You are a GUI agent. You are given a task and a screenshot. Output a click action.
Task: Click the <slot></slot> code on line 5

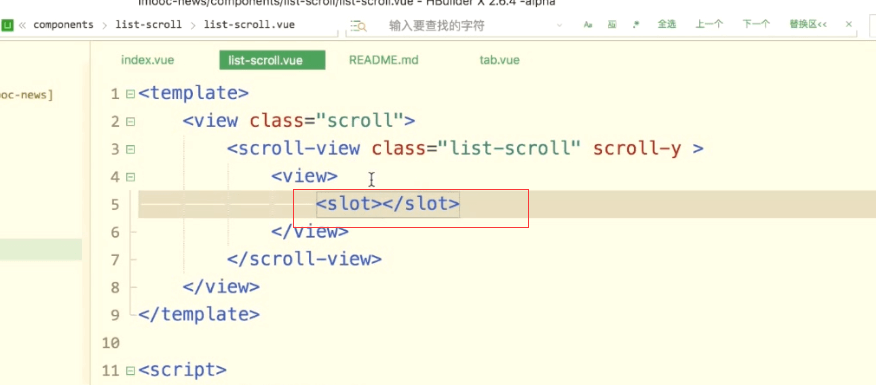point(388,204)
